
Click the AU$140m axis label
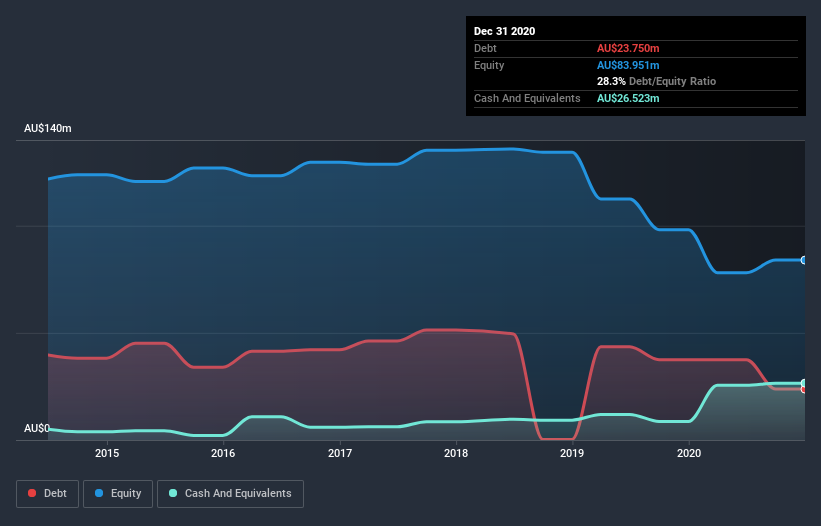click(48, 128)
